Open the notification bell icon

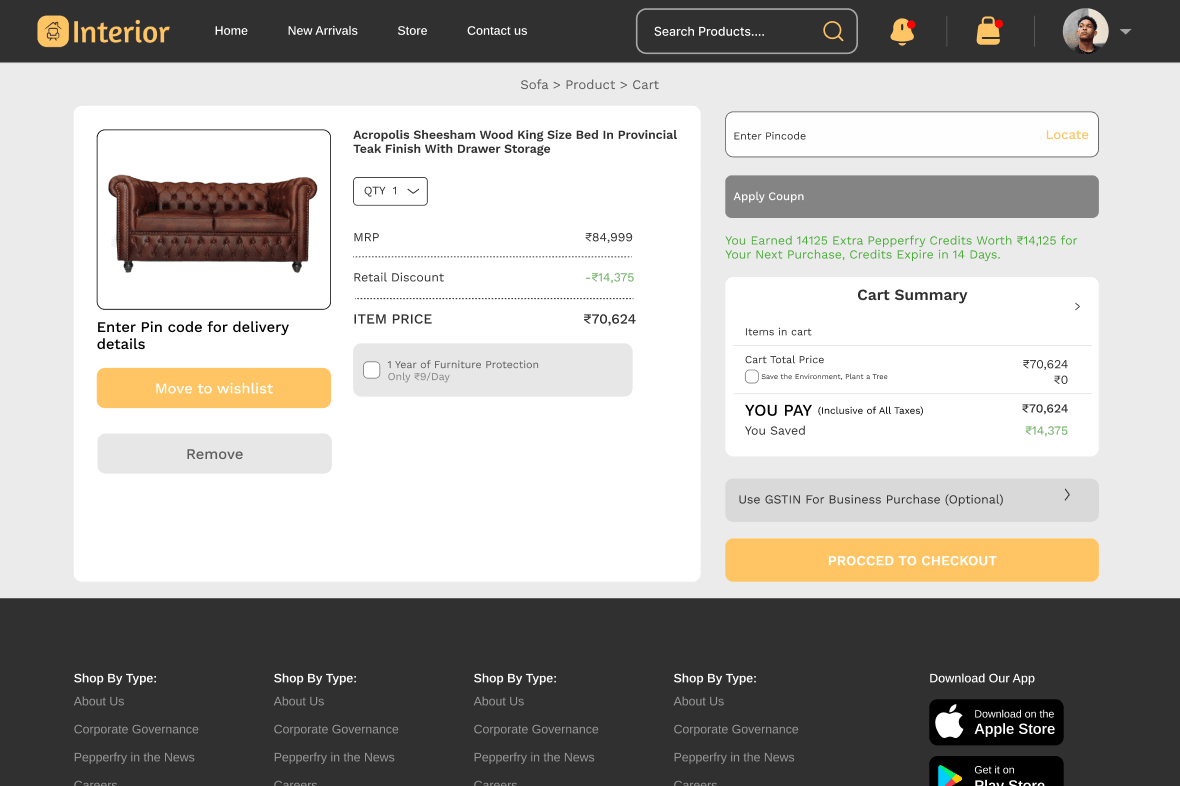point(899,31)
